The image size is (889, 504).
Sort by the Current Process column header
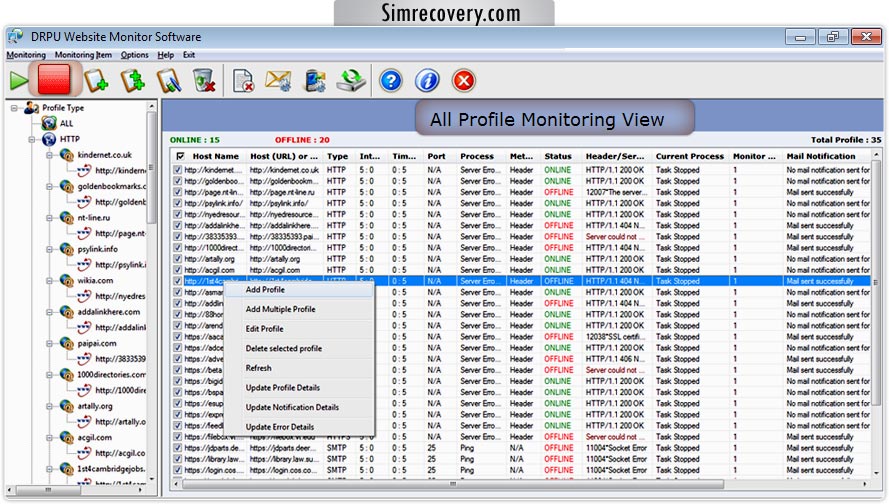[x=690, y=156]
